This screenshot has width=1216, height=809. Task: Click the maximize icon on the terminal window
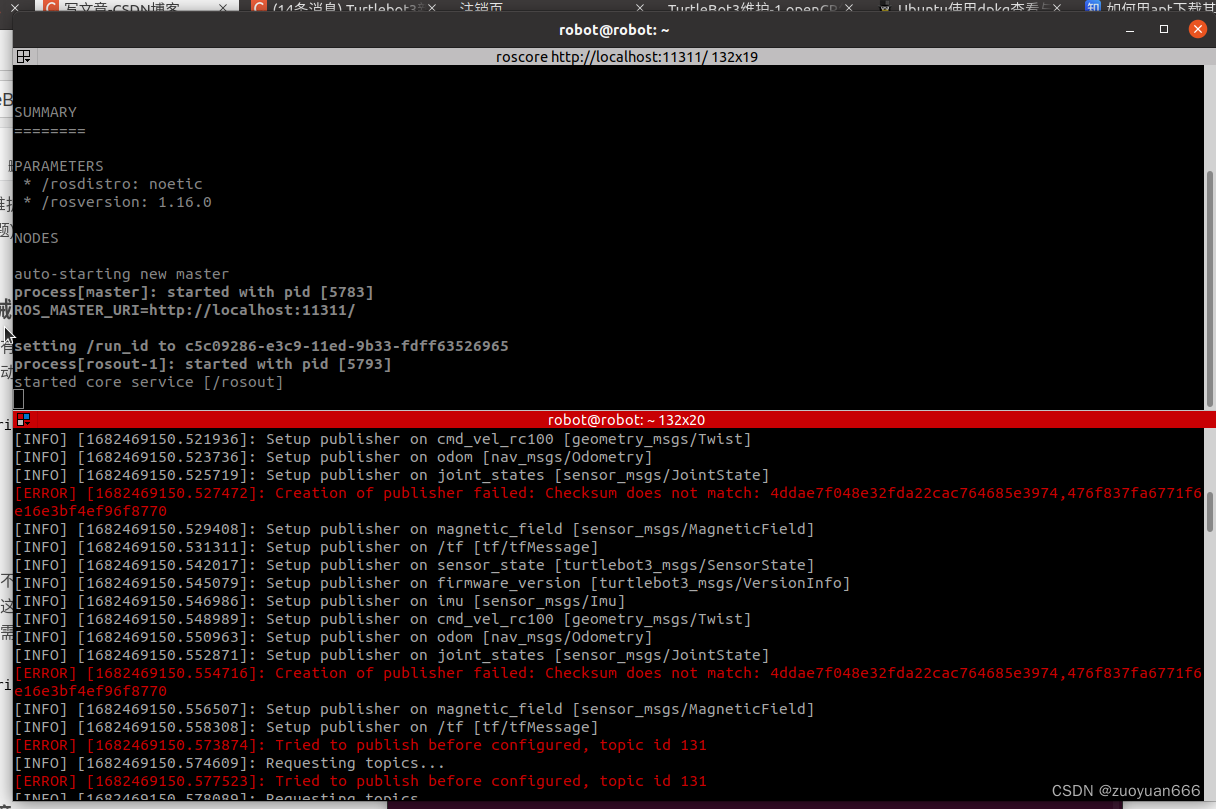point(1163,29)
